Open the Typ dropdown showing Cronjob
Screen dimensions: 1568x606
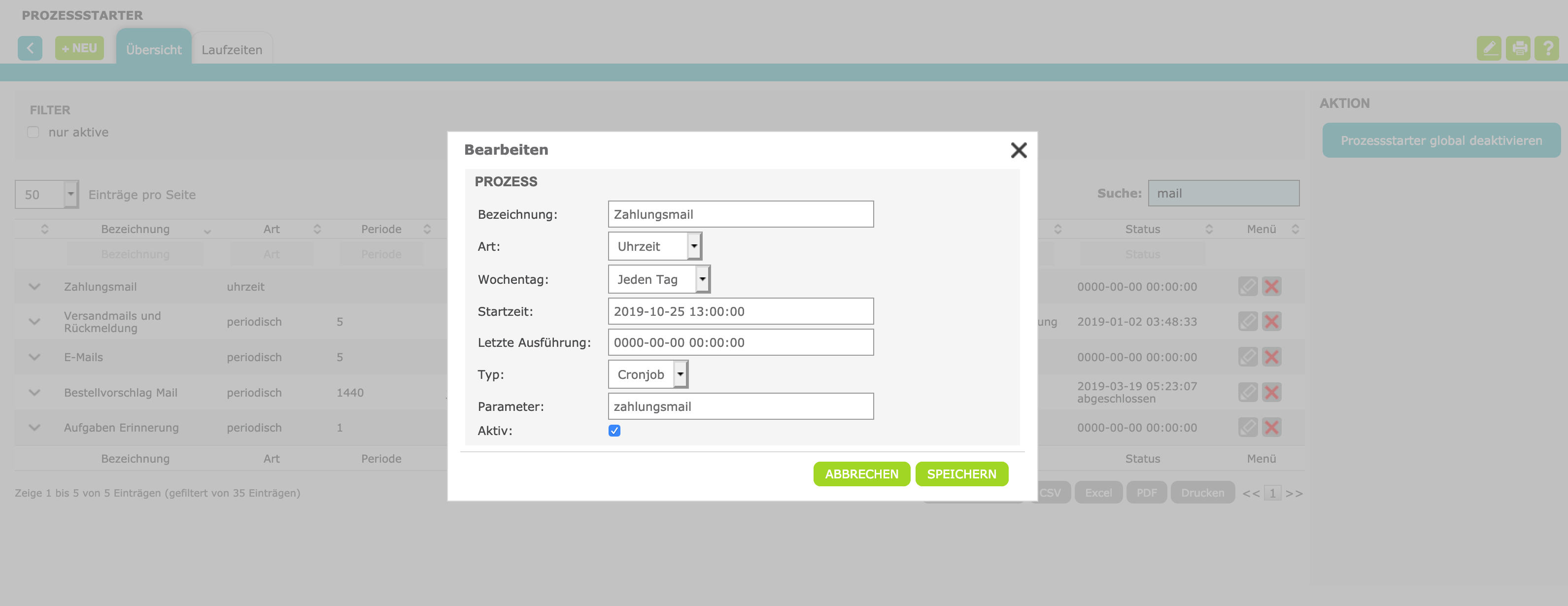[648, 374]
